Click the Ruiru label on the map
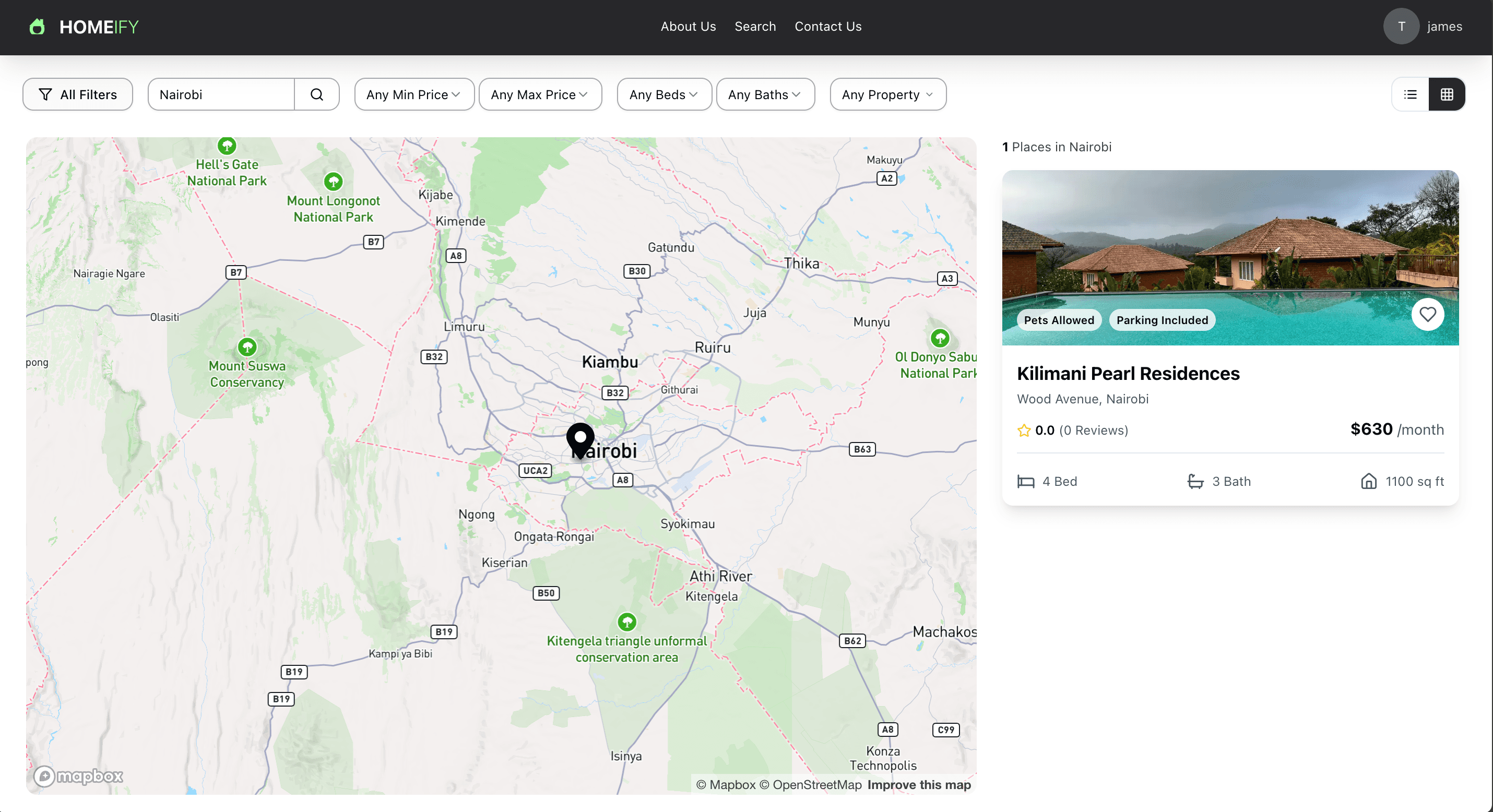 (x=712, y=348)
